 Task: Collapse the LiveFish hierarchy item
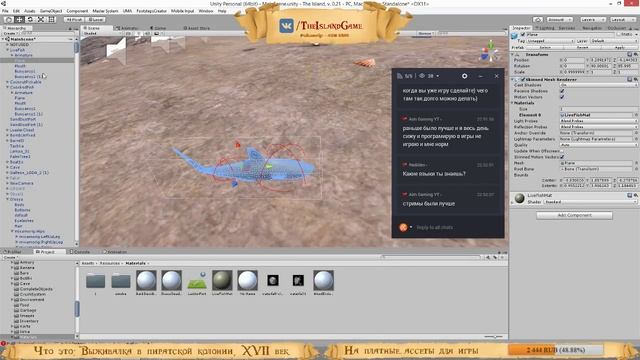tap(7, 50)
